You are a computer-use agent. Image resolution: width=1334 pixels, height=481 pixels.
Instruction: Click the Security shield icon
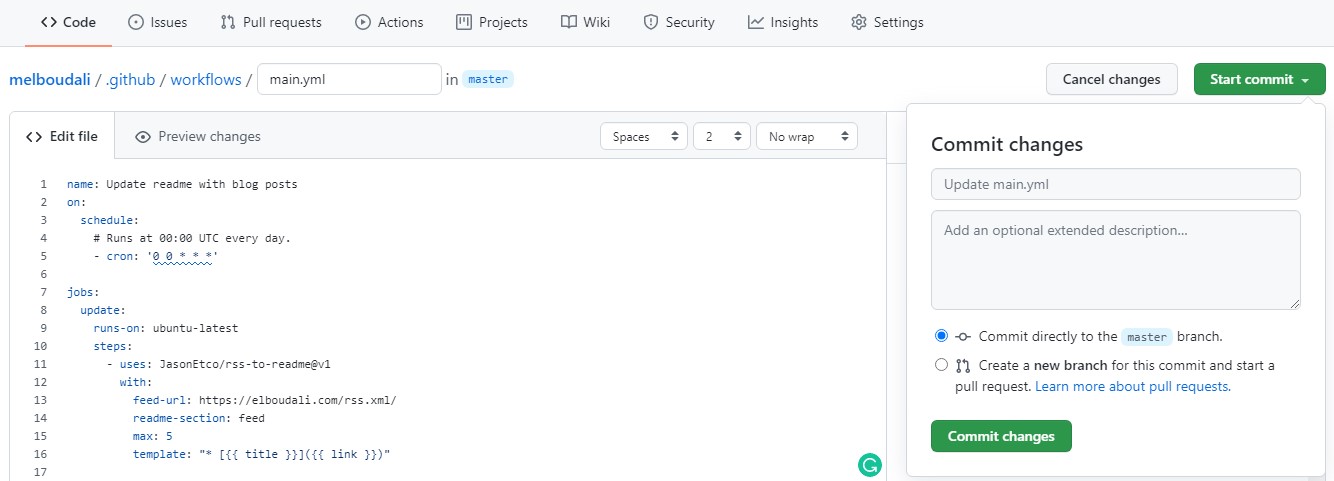tap(651, 22)
